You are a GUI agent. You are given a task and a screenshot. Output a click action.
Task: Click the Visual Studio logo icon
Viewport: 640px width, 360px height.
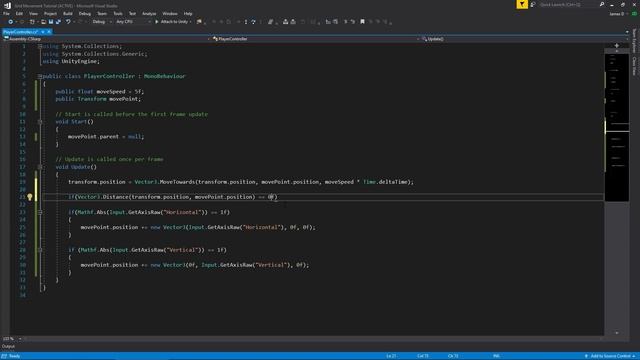[7, 5]
